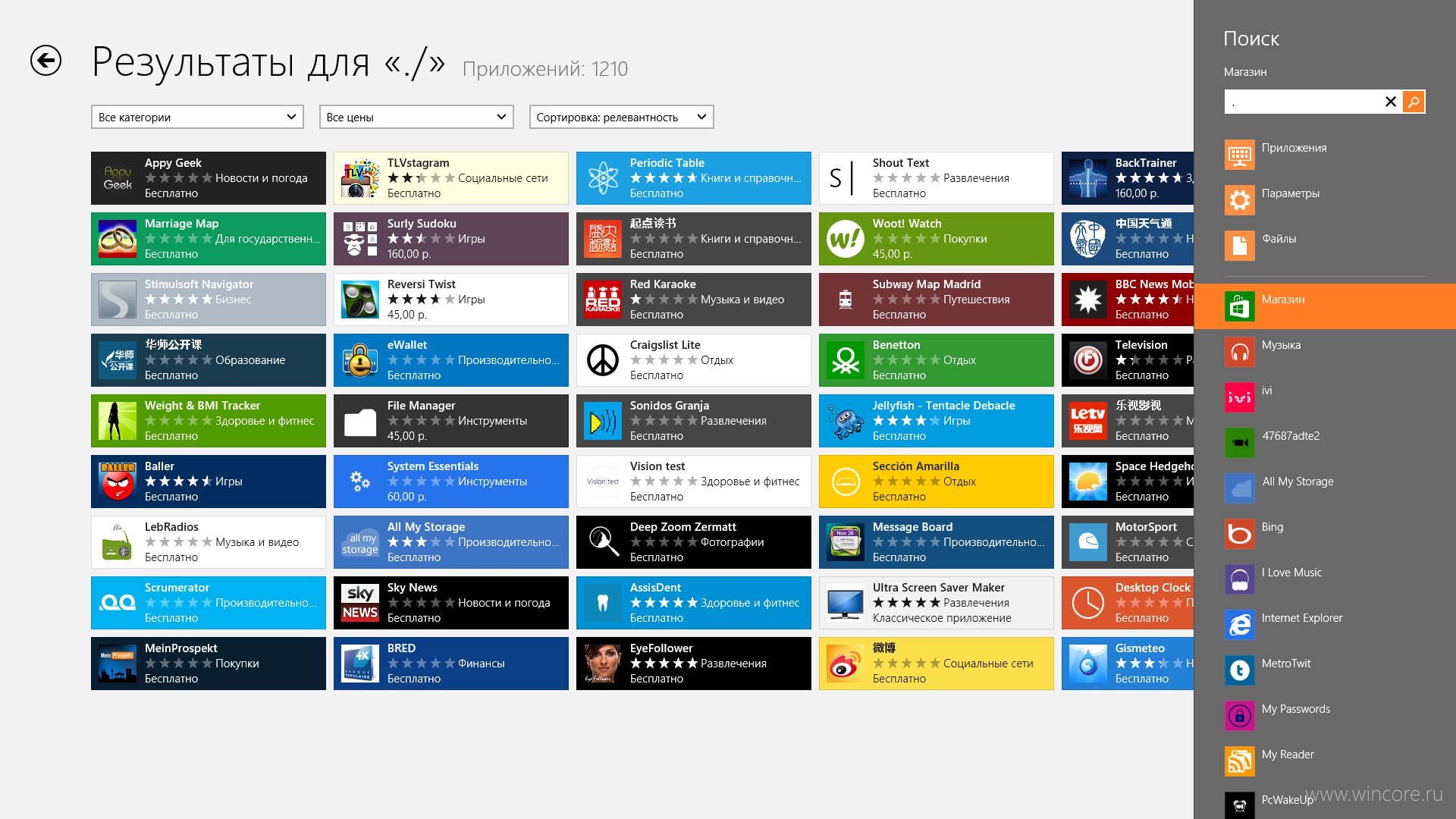Open the Appy Geek app tile
1456x819 pixels.
click(209, 178)
